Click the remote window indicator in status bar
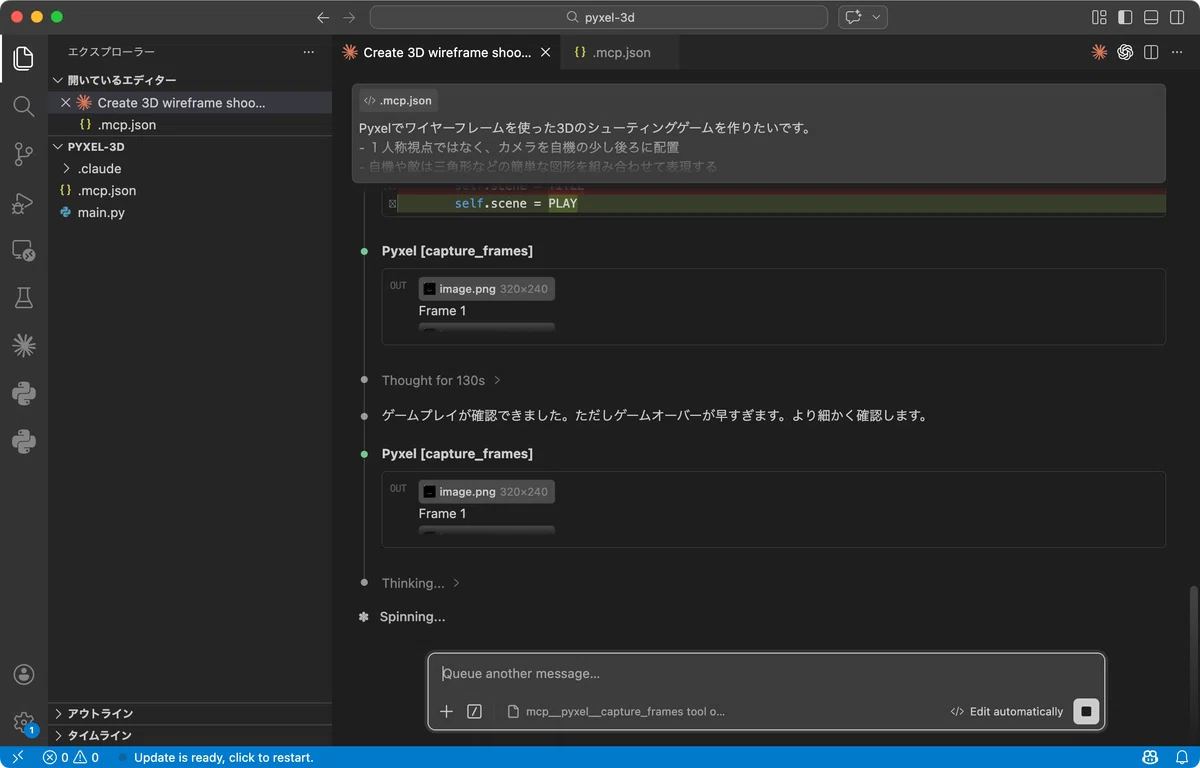The width and height of the screenshot is (1200, 768). (17, 757)
